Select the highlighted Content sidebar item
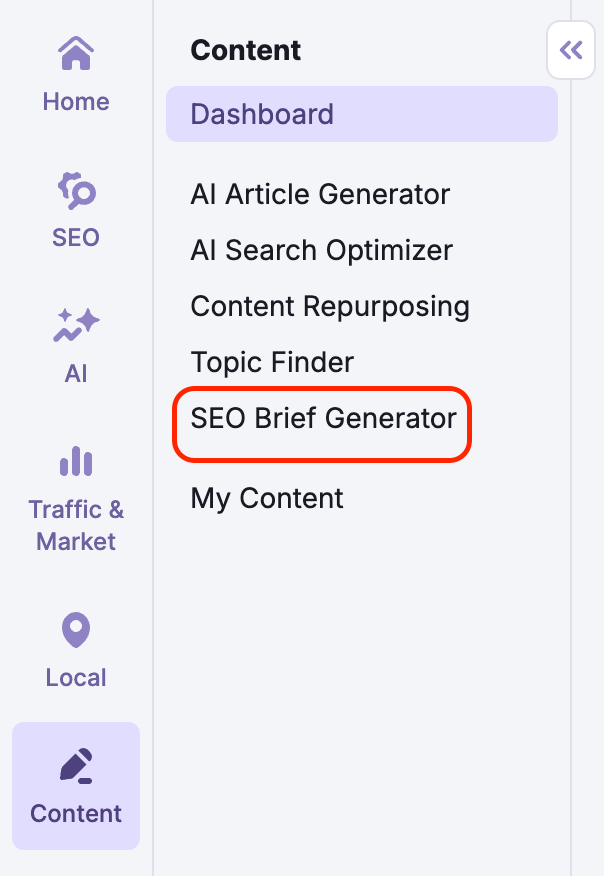The width and height of the screenshot is (604, 876). pos(75,786)
